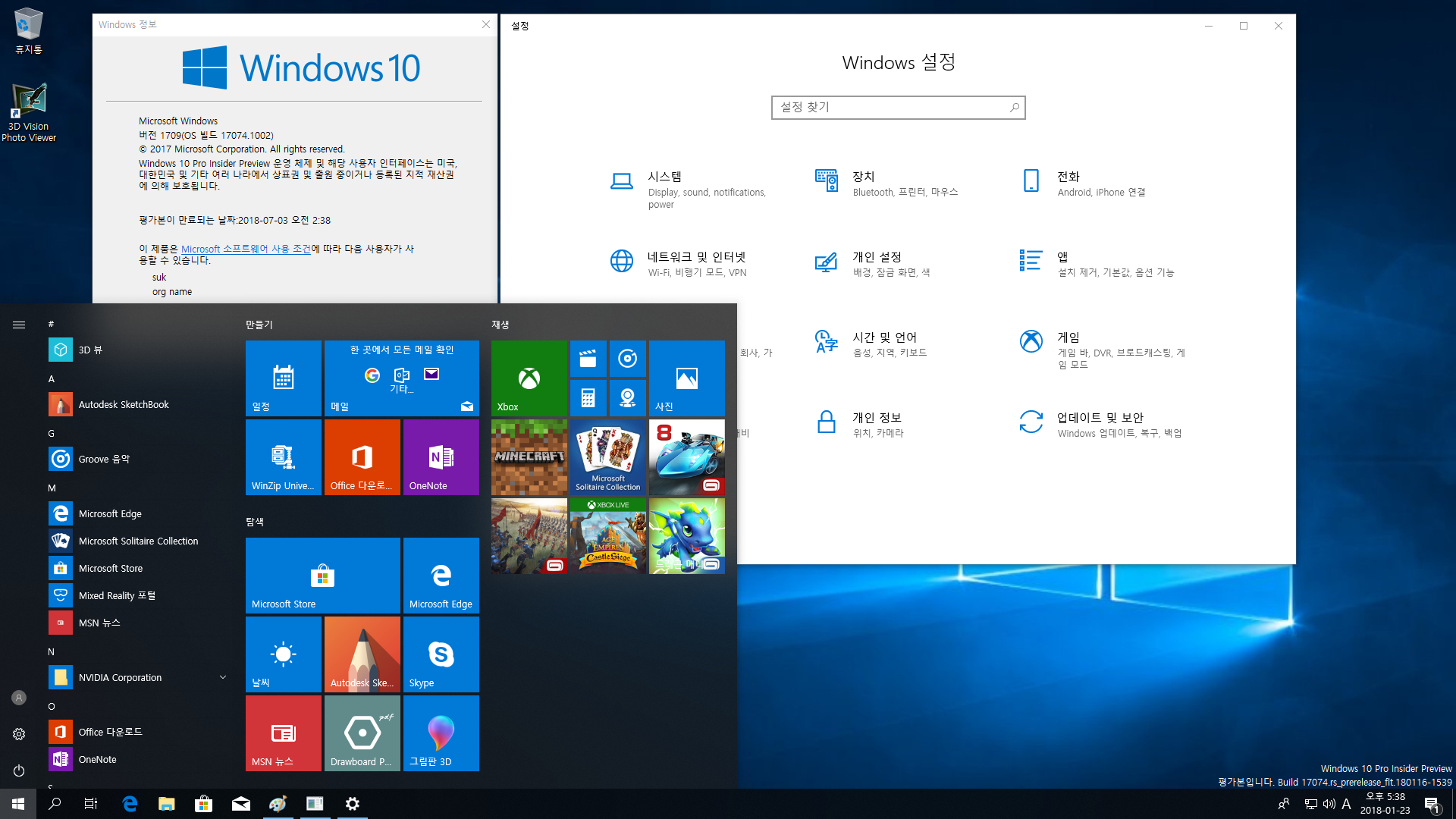The width and height of the screenshot is (1456, 819).
Task: Open the 사진 photos tile
Action: tap(687, 378)
